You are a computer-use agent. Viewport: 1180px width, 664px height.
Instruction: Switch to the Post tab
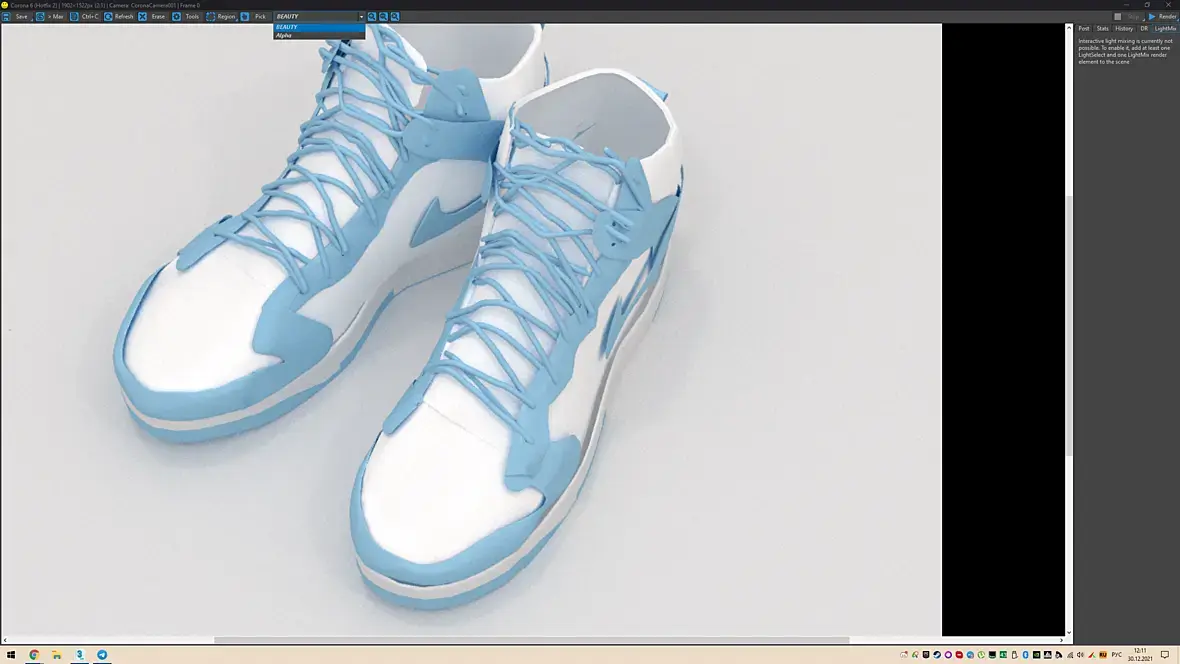[1084, 29]
